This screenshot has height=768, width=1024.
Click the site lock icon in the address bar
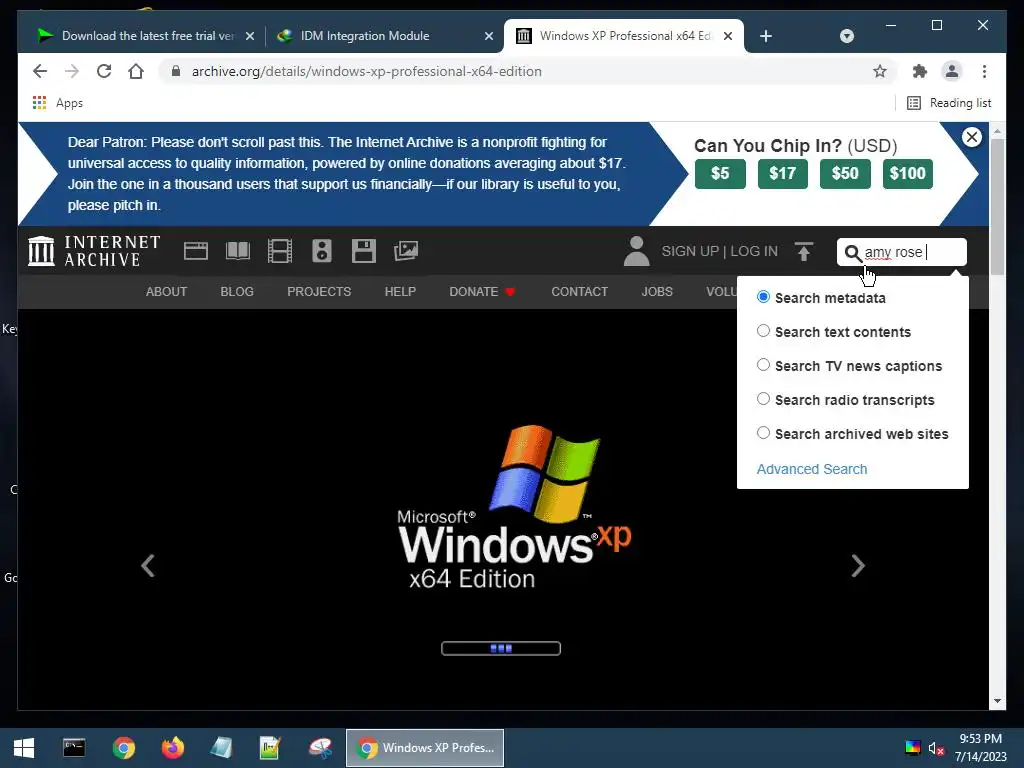tap(175, 71)
